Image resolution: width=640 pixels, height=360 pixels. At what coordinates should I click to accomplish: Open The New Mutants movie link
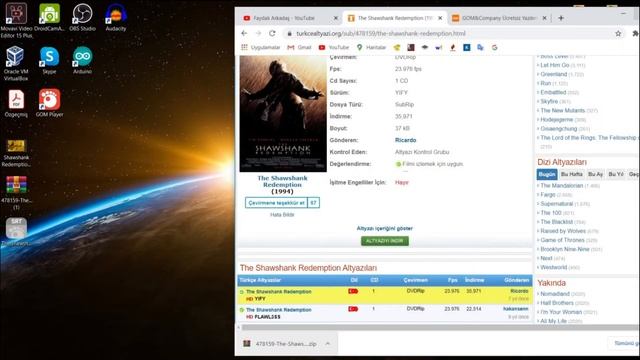click(562, 111)
